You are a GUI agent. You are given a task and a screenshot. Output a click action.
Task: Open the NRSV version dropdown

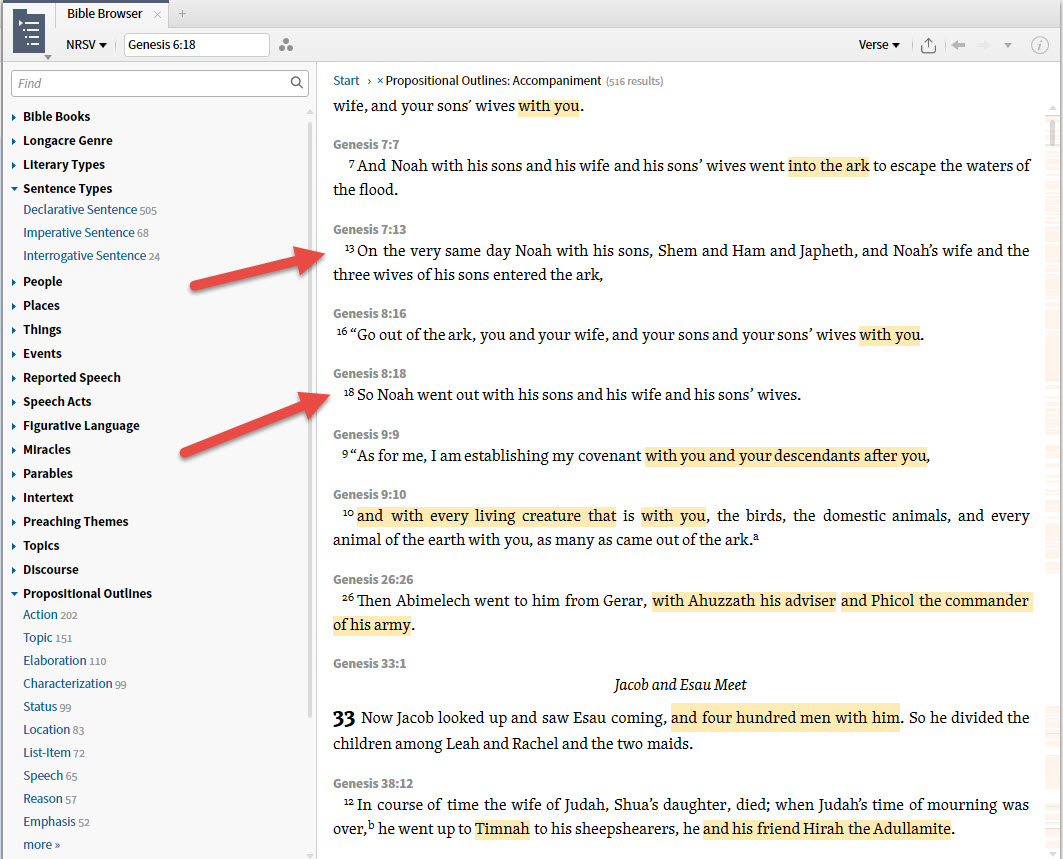pos(87,44)
